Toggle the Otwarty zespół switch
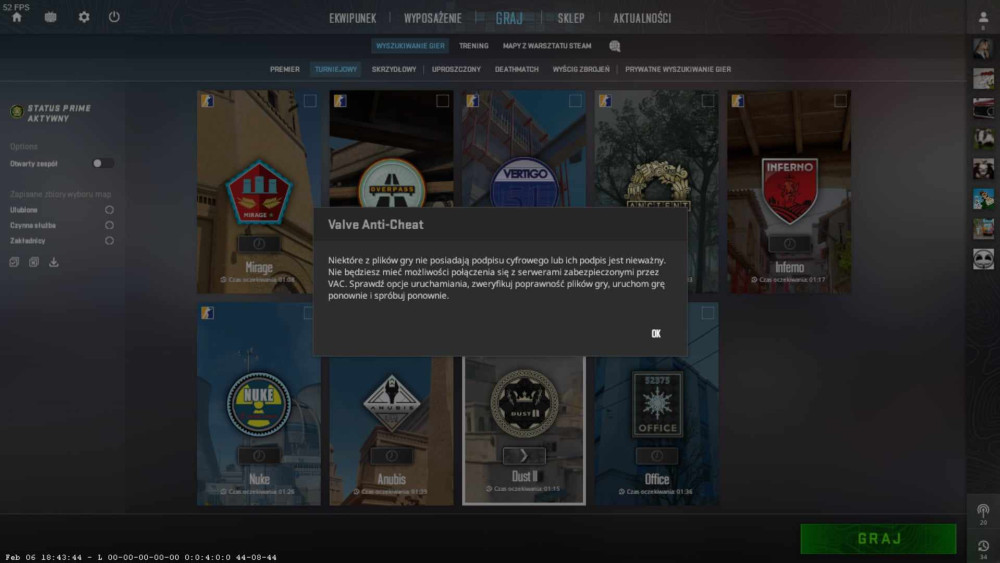The width and height of the screenshot is (1000, 563). (103, 164)
